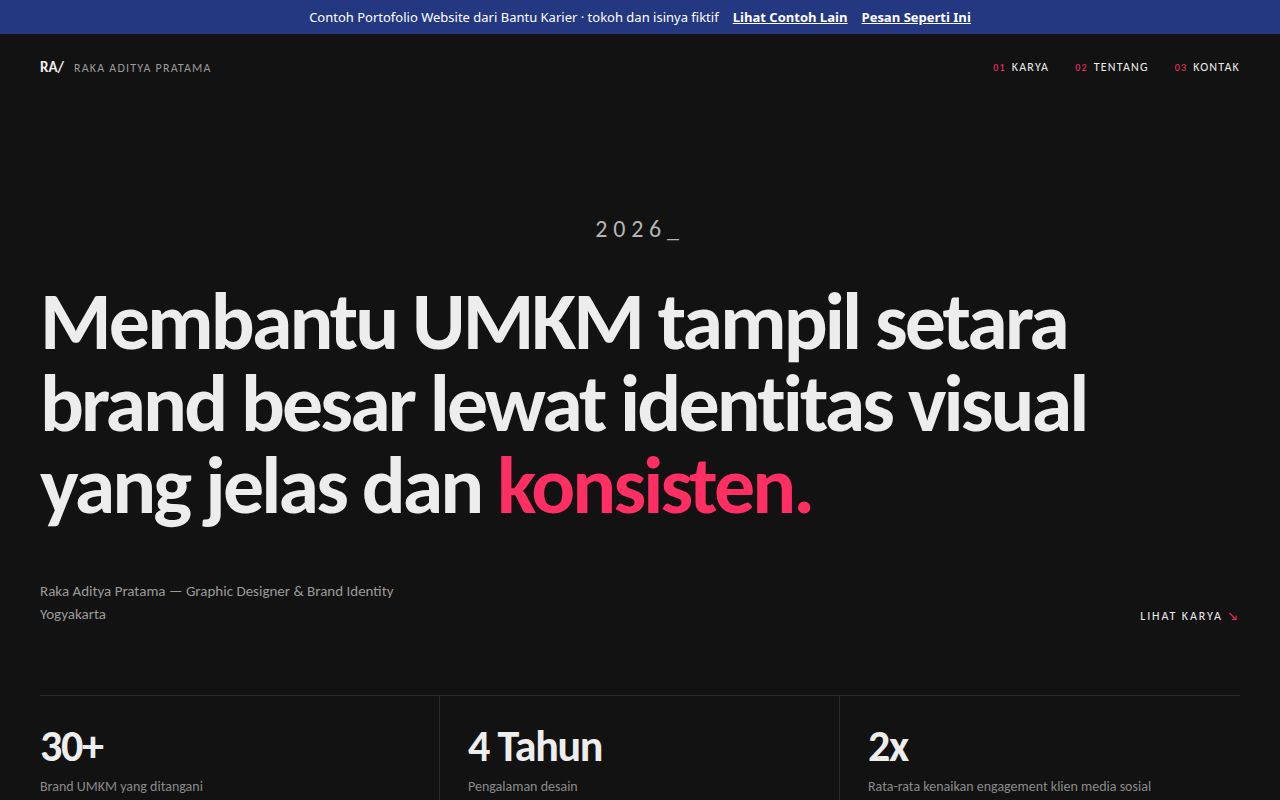Click the 2026_ year label
This screenshot has height=800, width=1280.
click(638, 229)
